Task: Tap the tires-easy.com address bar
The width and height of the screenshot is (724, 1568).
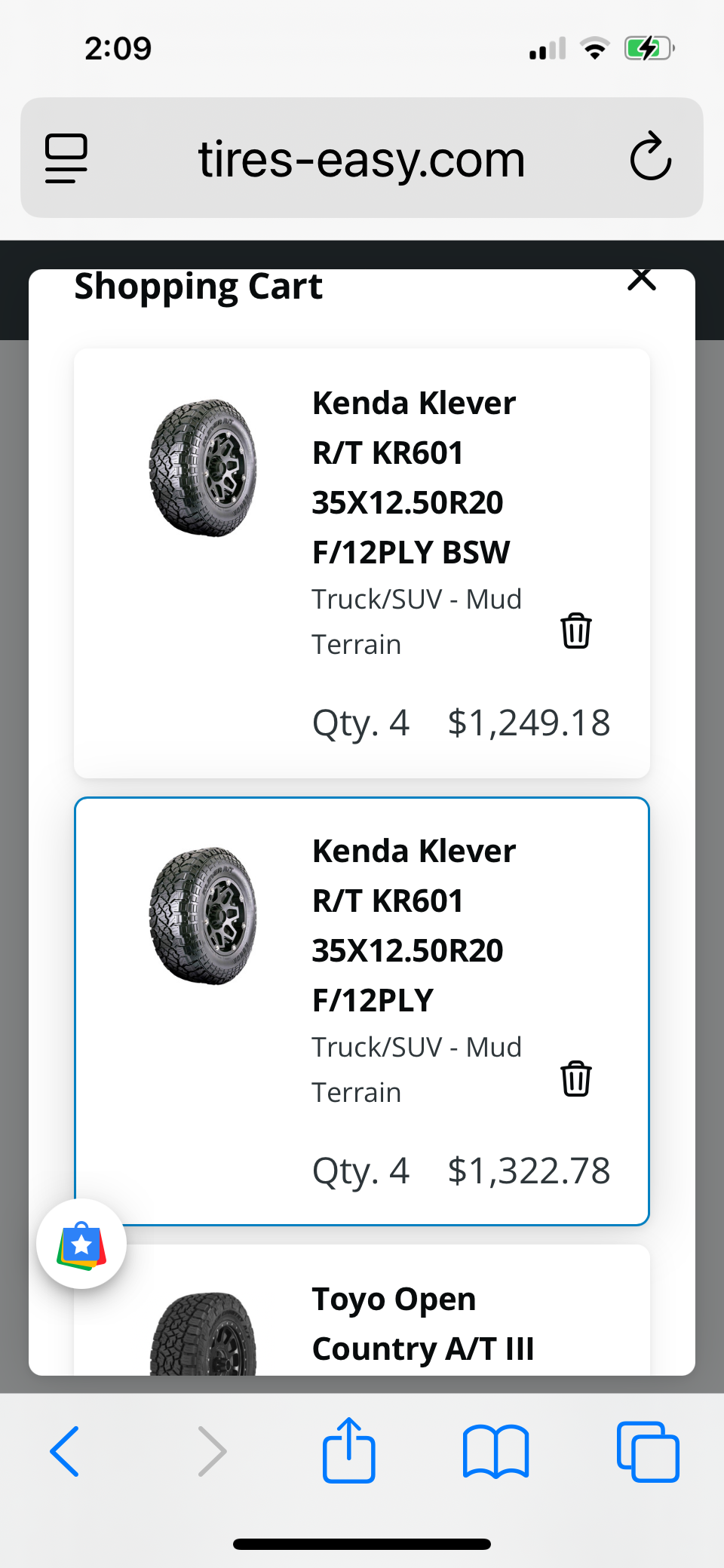Action: [x=361, y=159]
